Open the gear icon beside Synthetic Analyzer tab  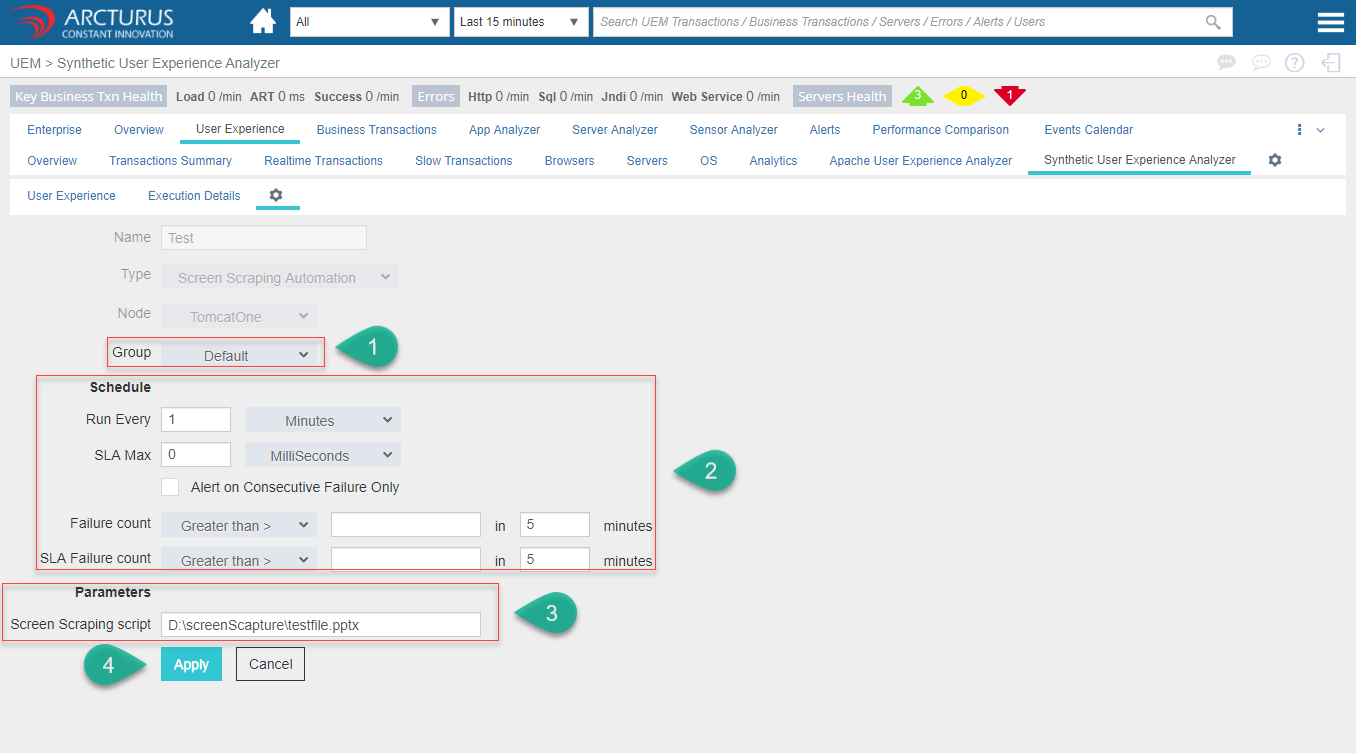pos(1275,160)
